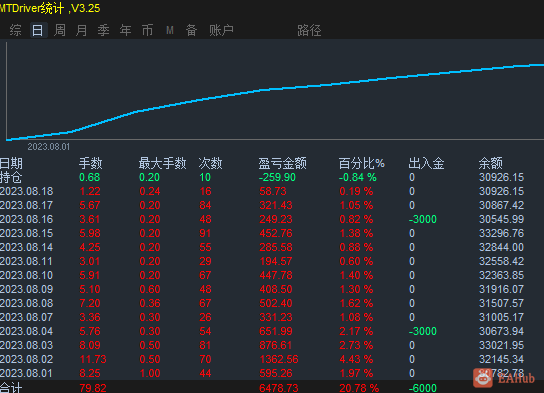Switch to the 季 quarterly tab
The image size is (544, 393).
click(103, 31)
